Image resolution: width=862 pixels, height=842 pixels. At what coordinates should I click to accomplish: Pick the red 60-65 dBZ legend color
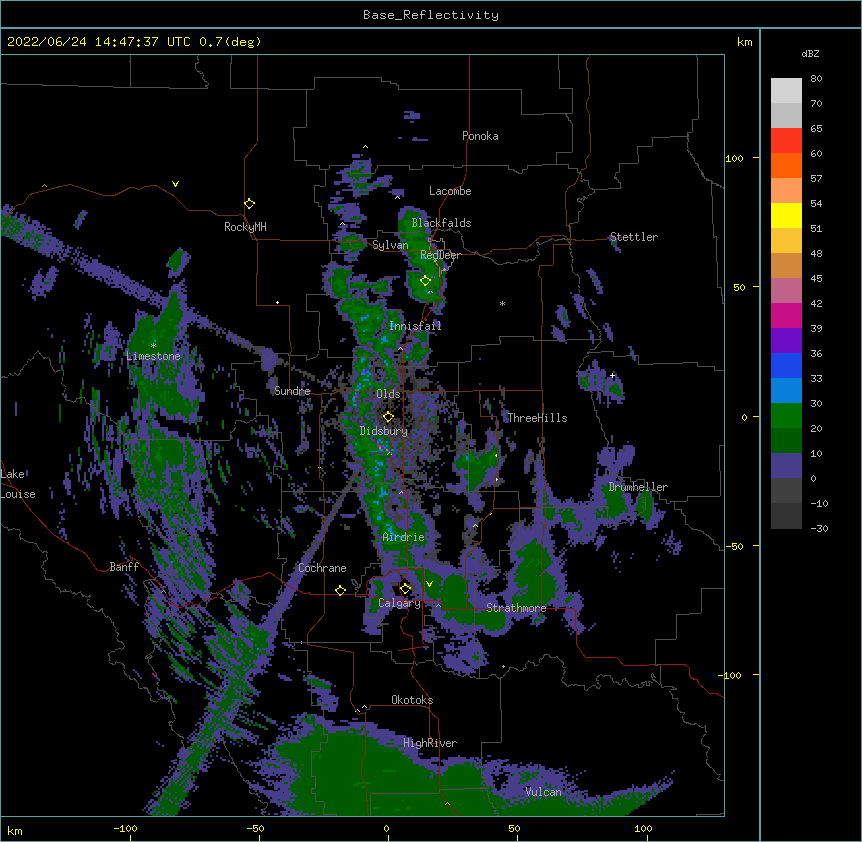click(x=786, y=140)
